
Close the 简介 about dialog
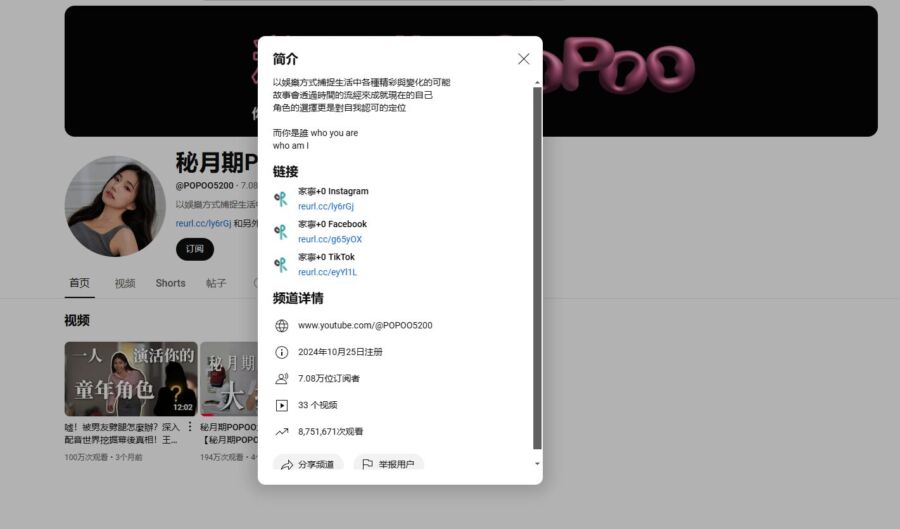523,59
